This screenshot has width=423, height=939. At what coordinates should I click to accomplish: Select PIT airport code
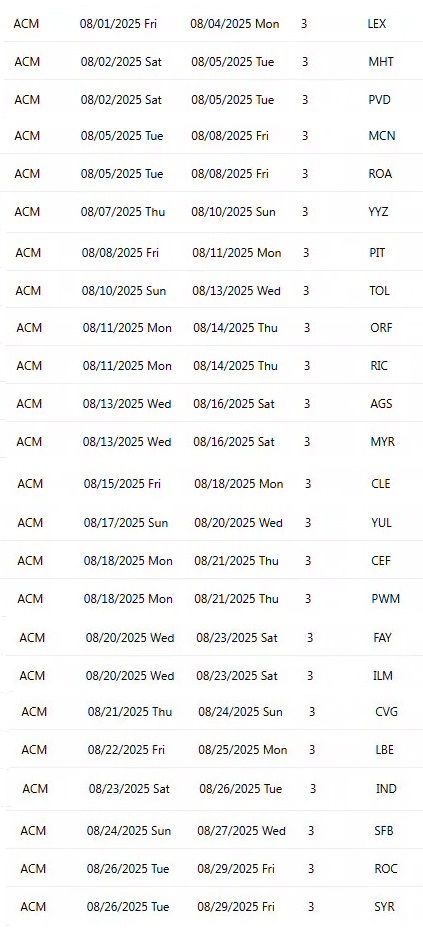[377, 253]
